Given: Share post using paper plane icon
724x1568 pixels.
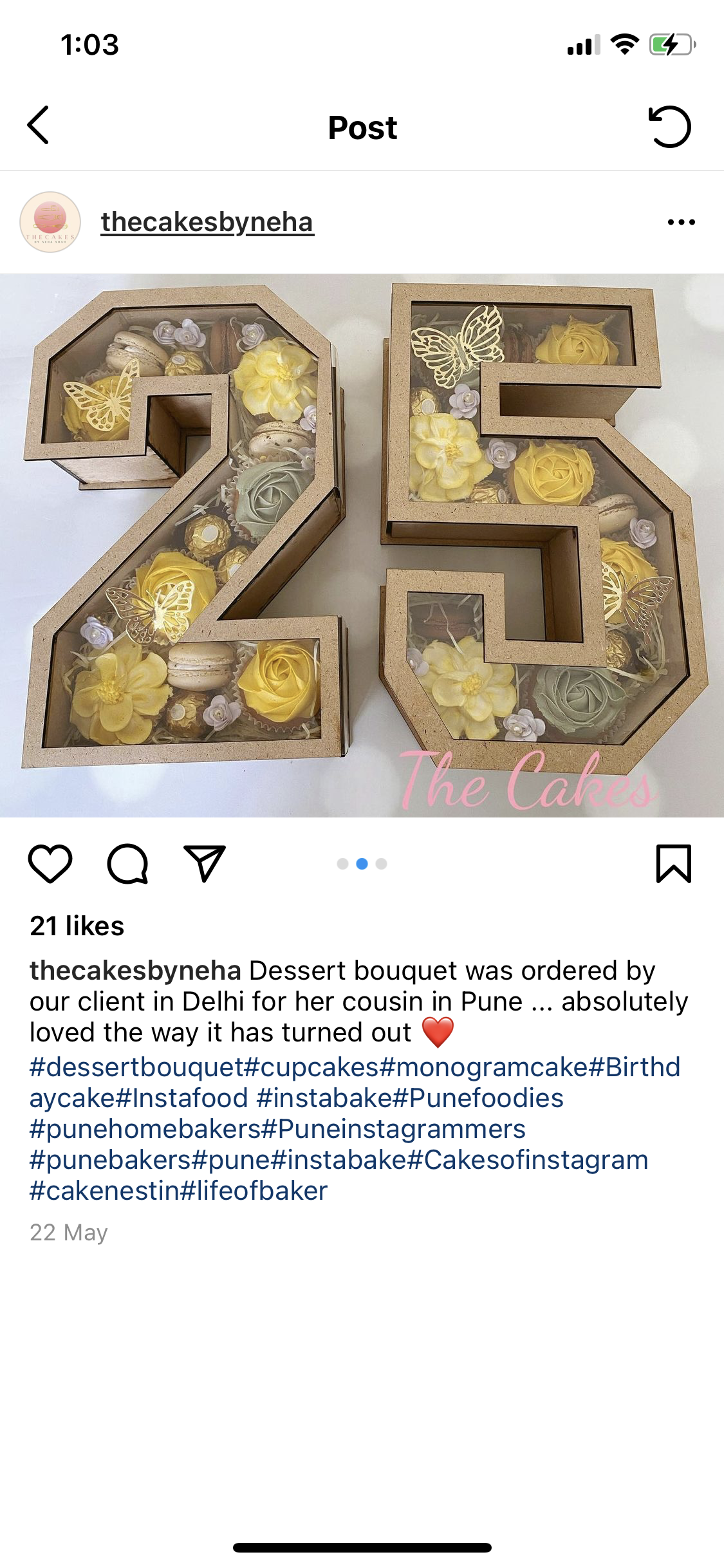Looking at the screenshot, I should (205, 863).
